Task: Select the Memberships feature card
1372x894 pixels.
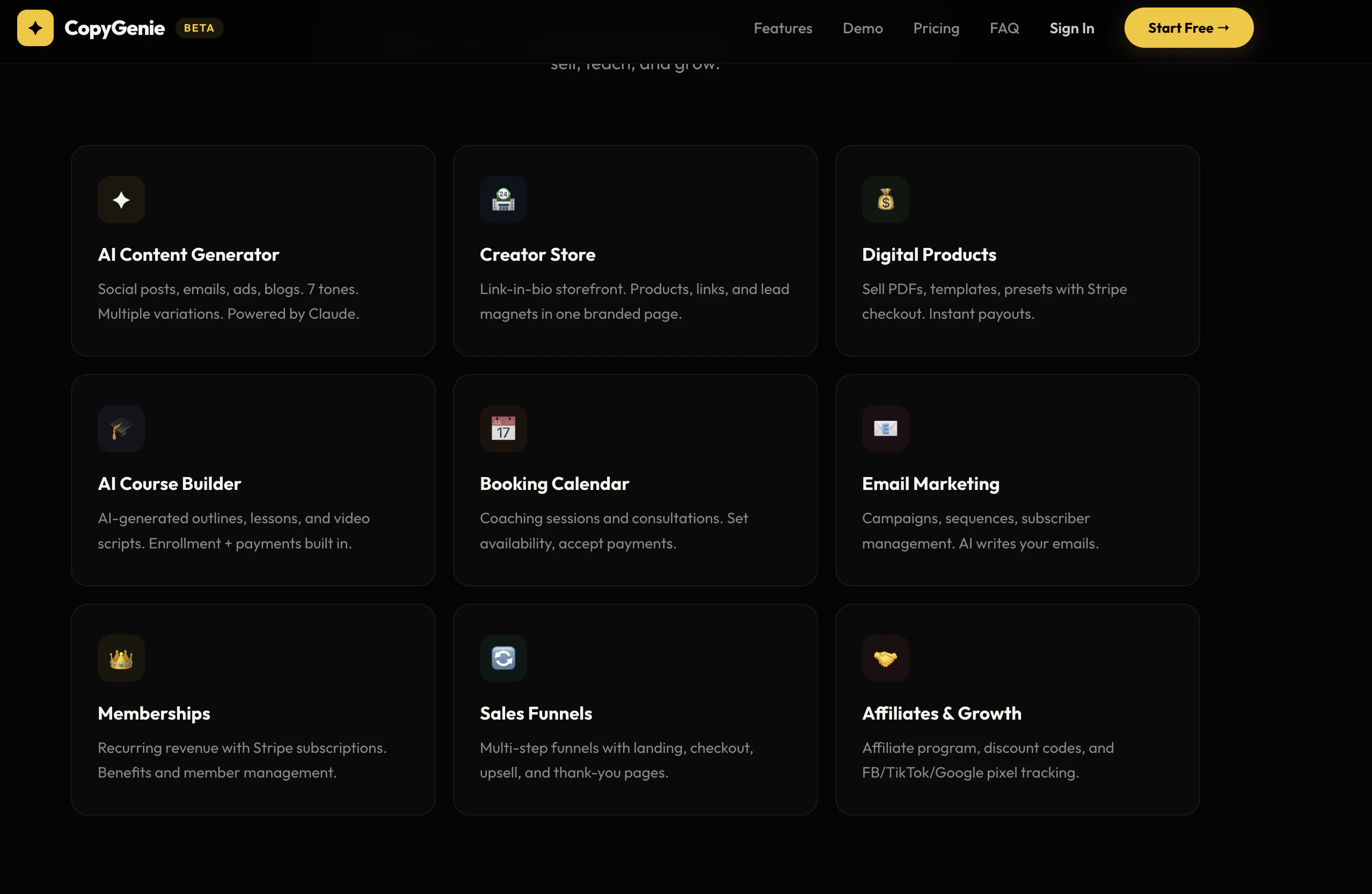Action: tap(253, 710)
